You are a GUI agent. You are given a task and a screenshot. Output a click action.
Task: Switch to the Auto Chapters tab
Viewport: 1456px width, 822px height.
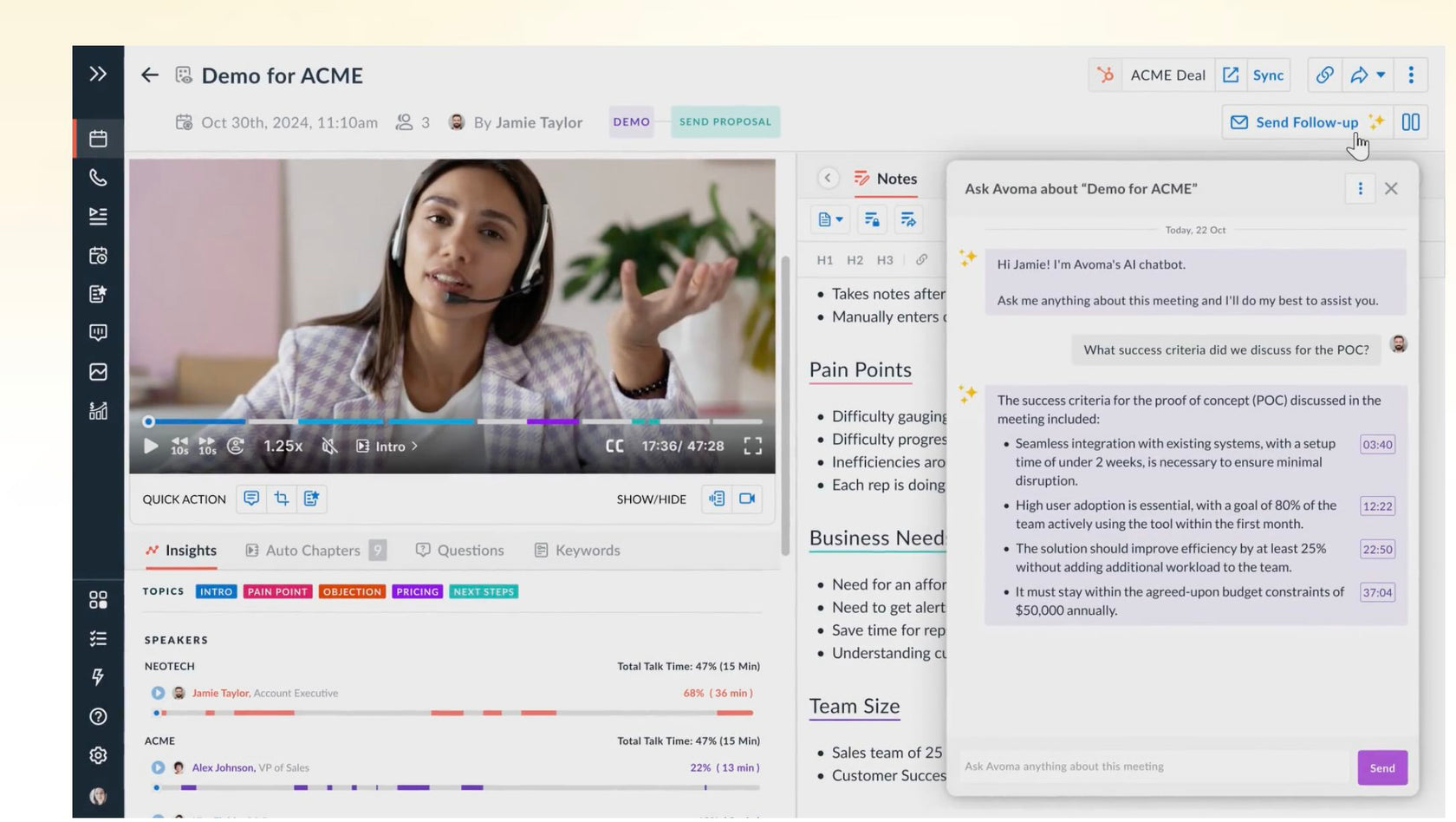click(x=315, y=551)
